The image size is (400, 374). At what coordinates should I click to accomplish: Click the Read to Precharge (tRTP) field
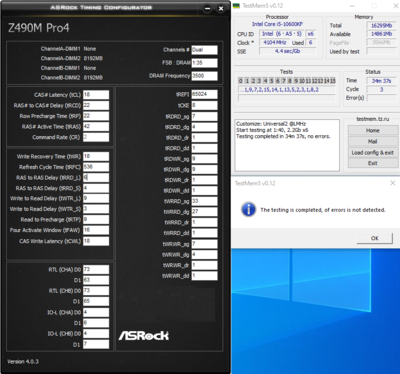pyautogui.click(x=96, y=220)
